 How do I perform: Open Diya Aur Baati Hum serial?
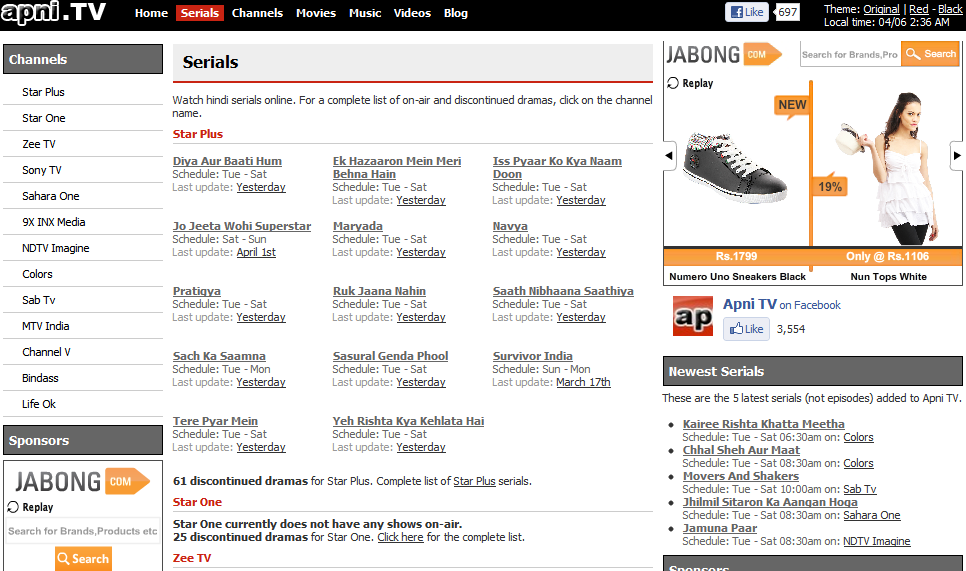click(227, 161)
